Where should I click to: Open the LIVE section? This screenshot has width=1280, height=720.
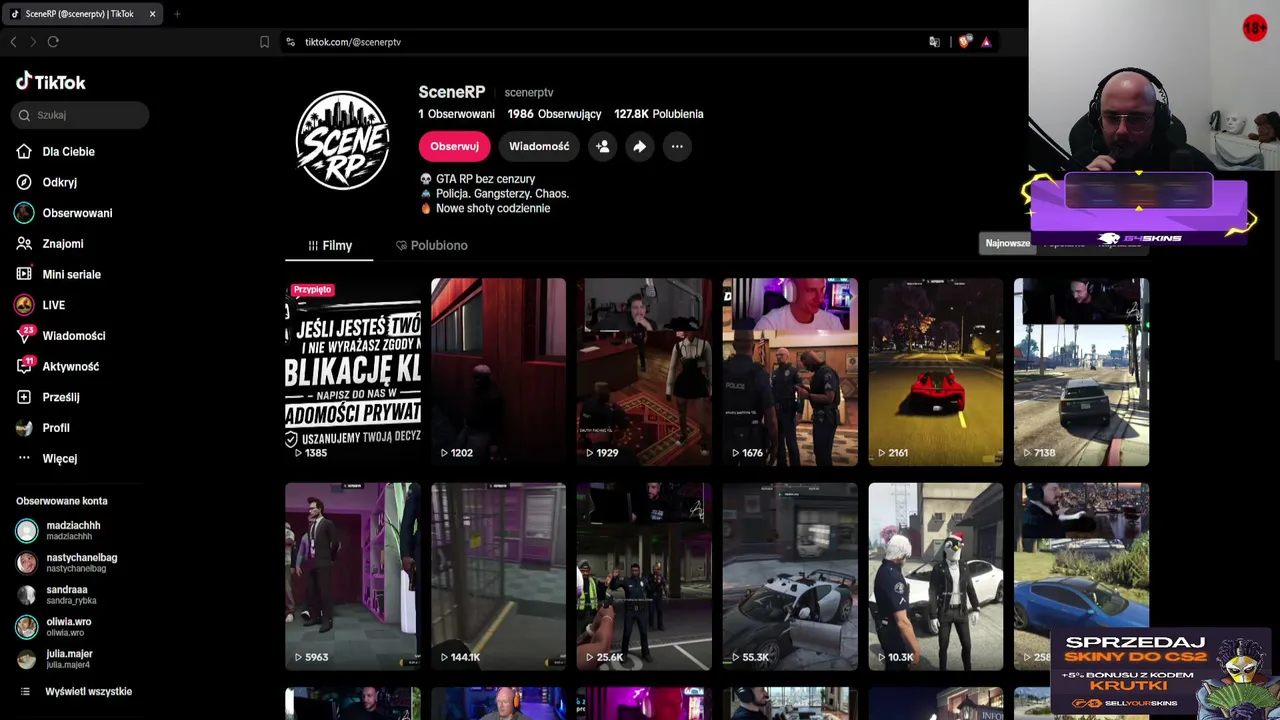click(41, 305)
